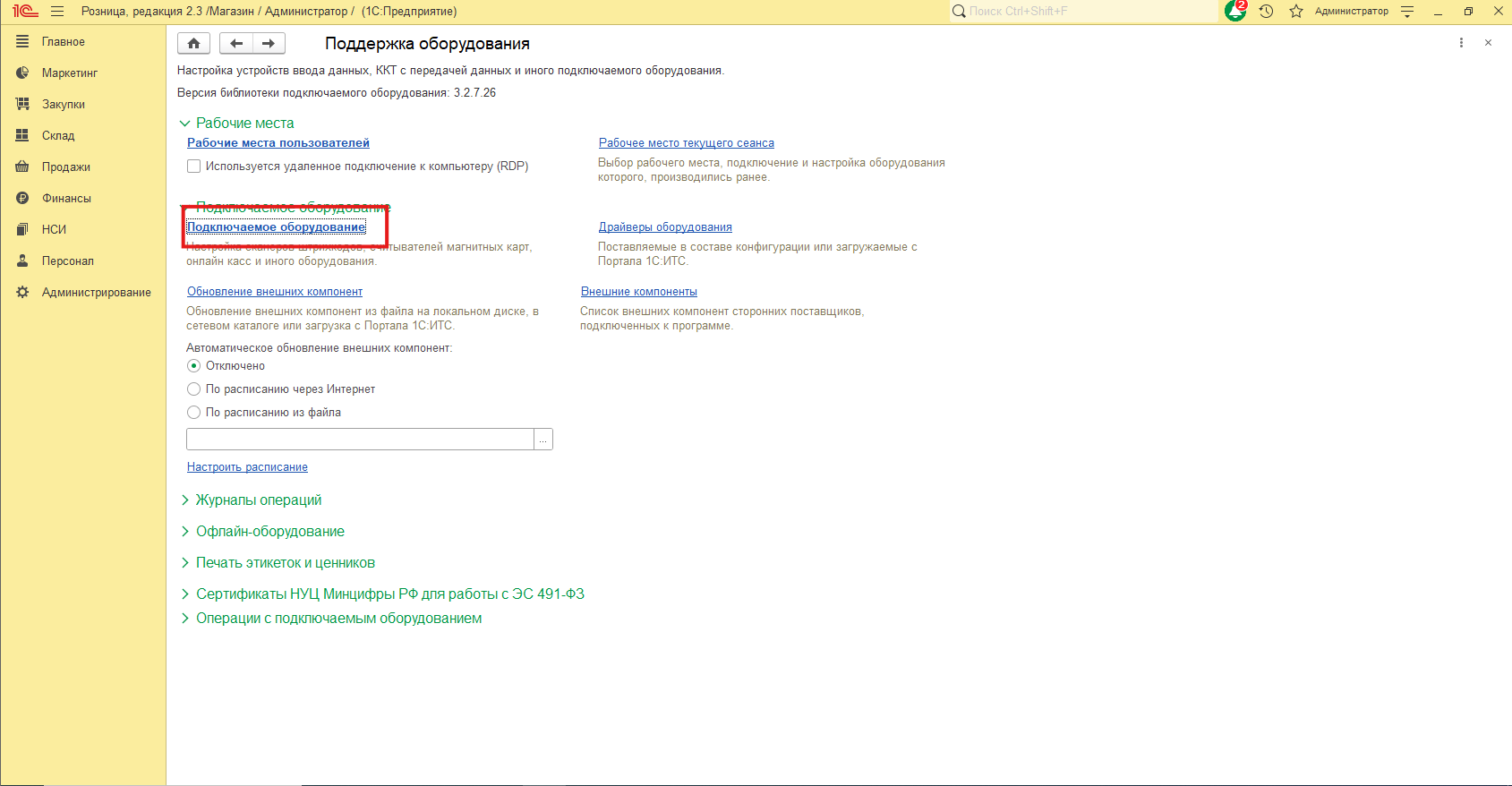Open form's three-dot more menu

(x=1461, y=43)
